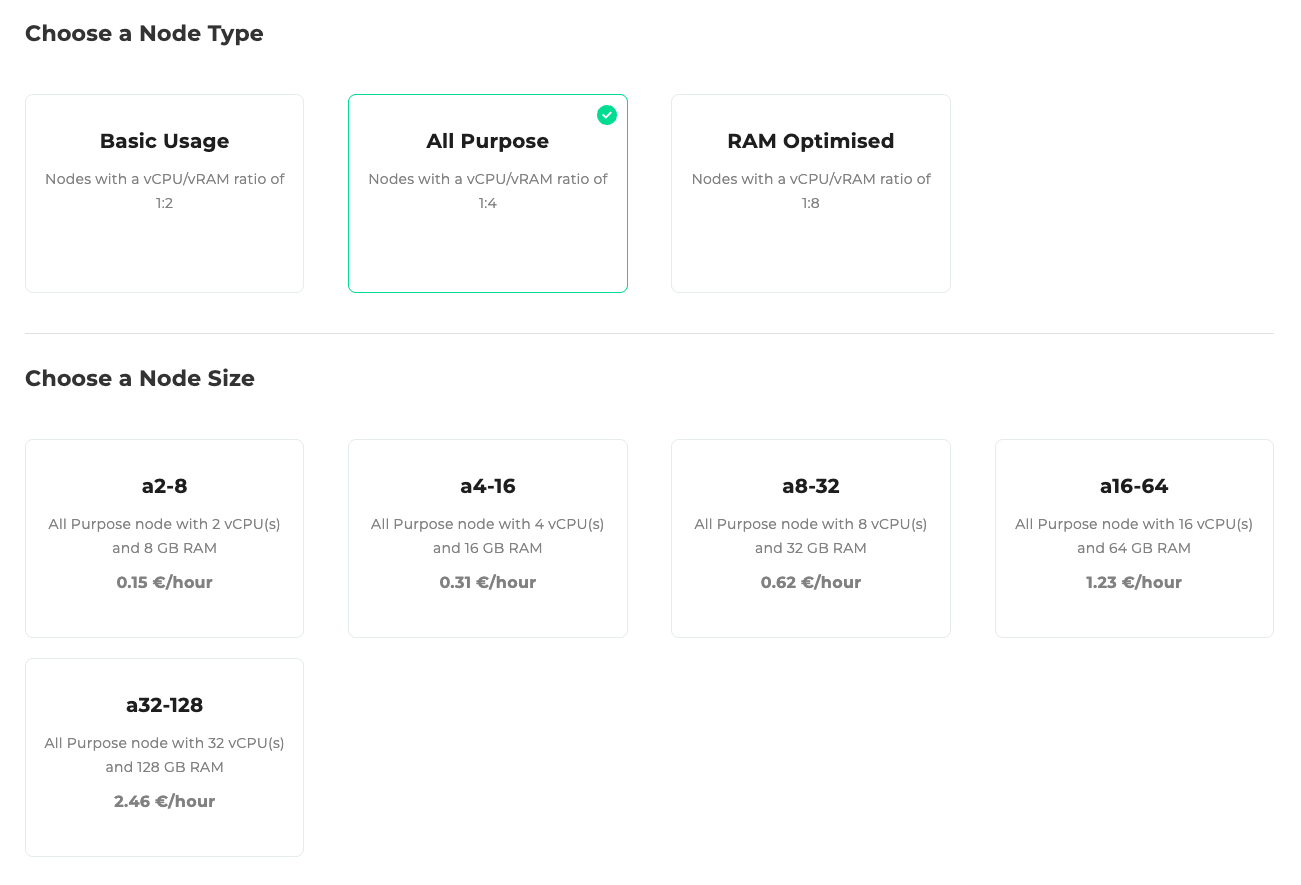Click the green checkmark on All Purpose
The height and width of the screenshot is (885, 1301).
click(x=607, y=115)
